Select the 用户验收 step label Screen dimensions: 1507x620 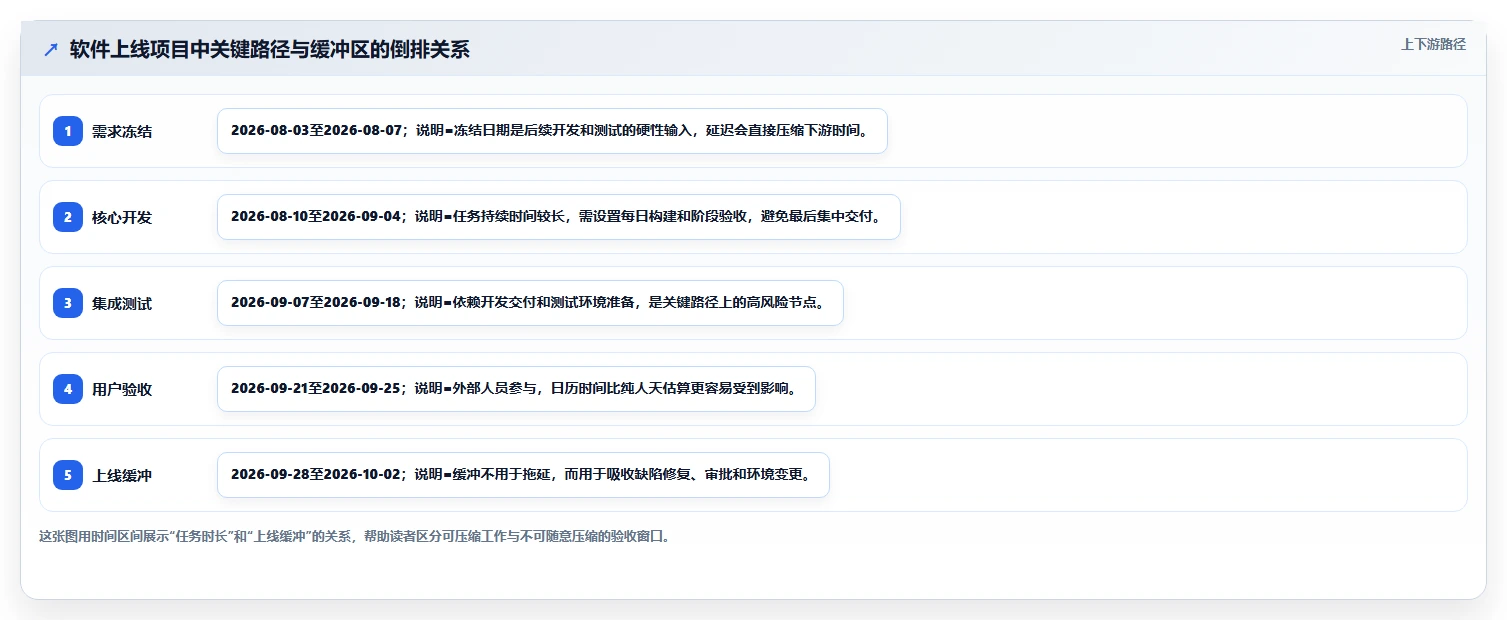click(122, 389)
